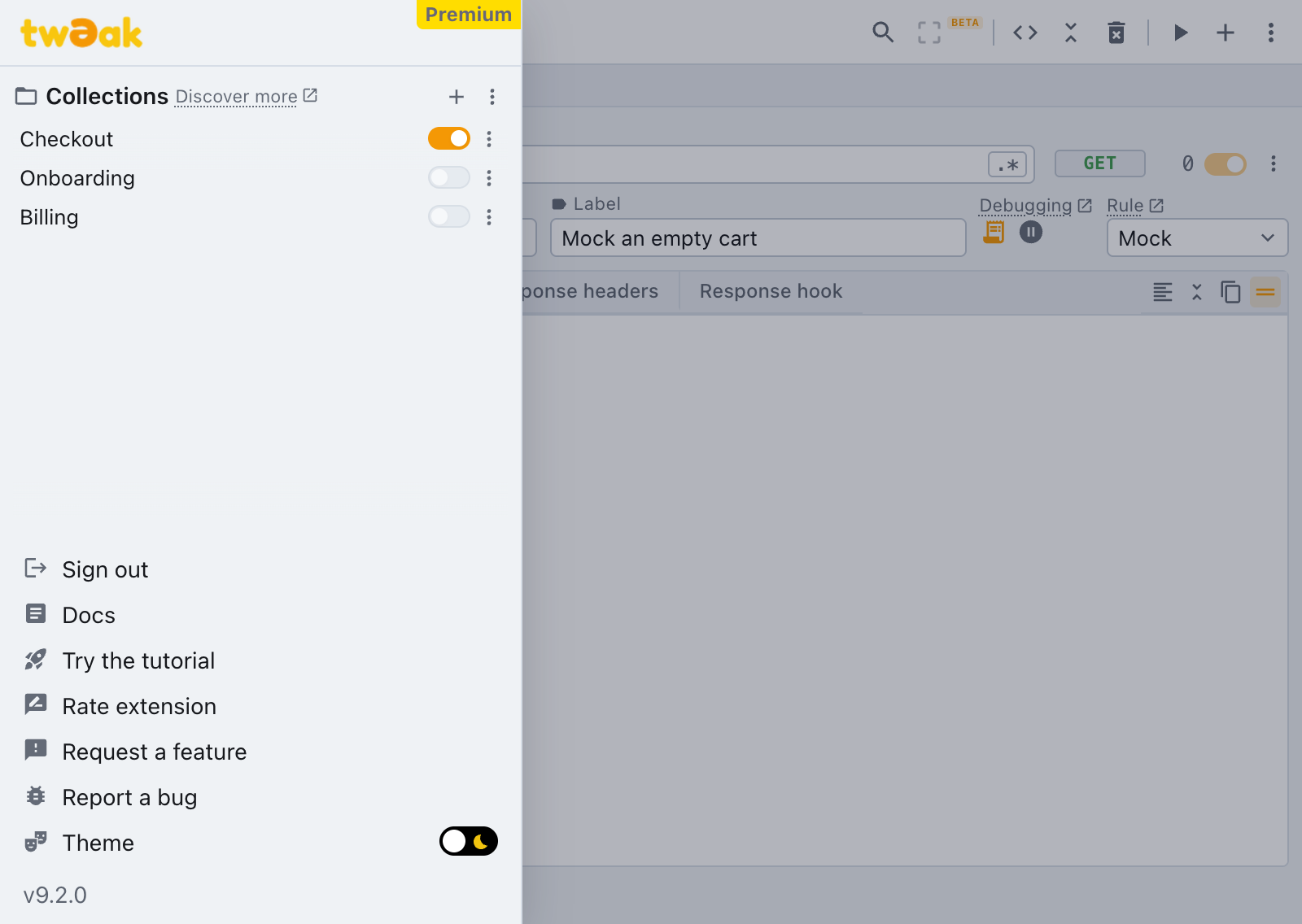
Task: Open the rule row more options menu
Action: click(1274, 163)
